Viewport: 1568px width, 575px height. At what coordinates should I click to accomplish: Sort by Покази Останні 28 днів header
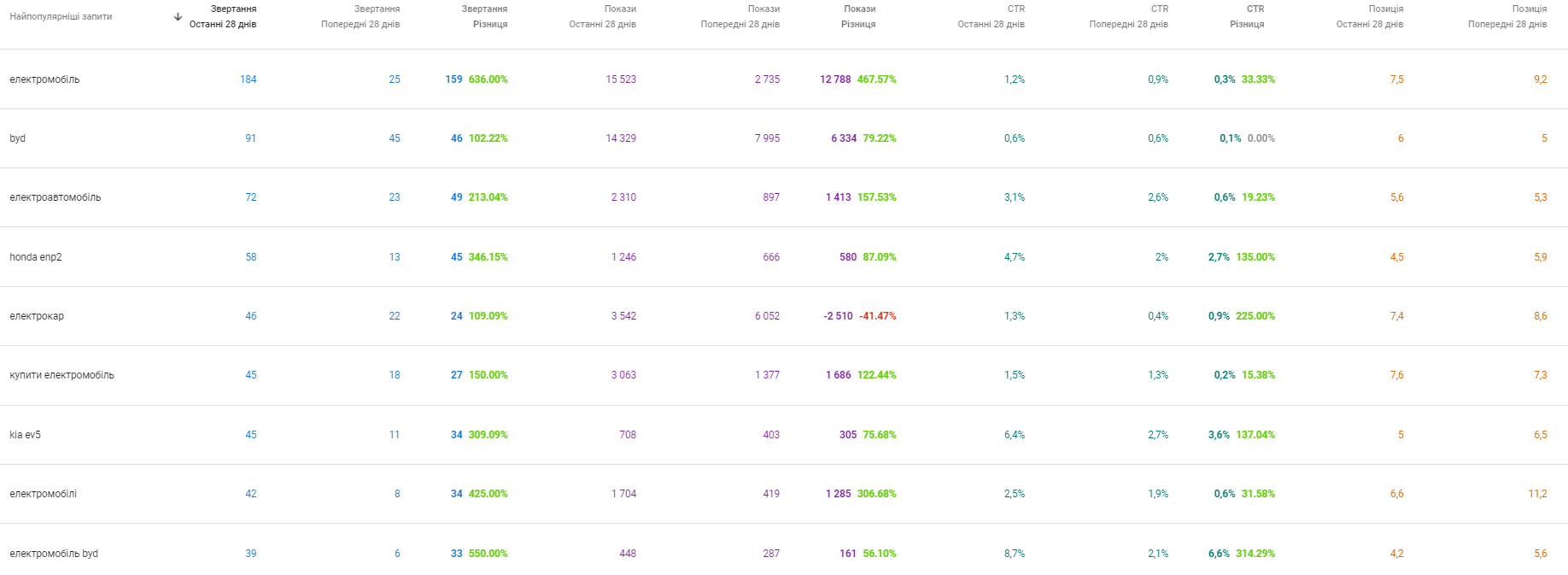point(603,16)
